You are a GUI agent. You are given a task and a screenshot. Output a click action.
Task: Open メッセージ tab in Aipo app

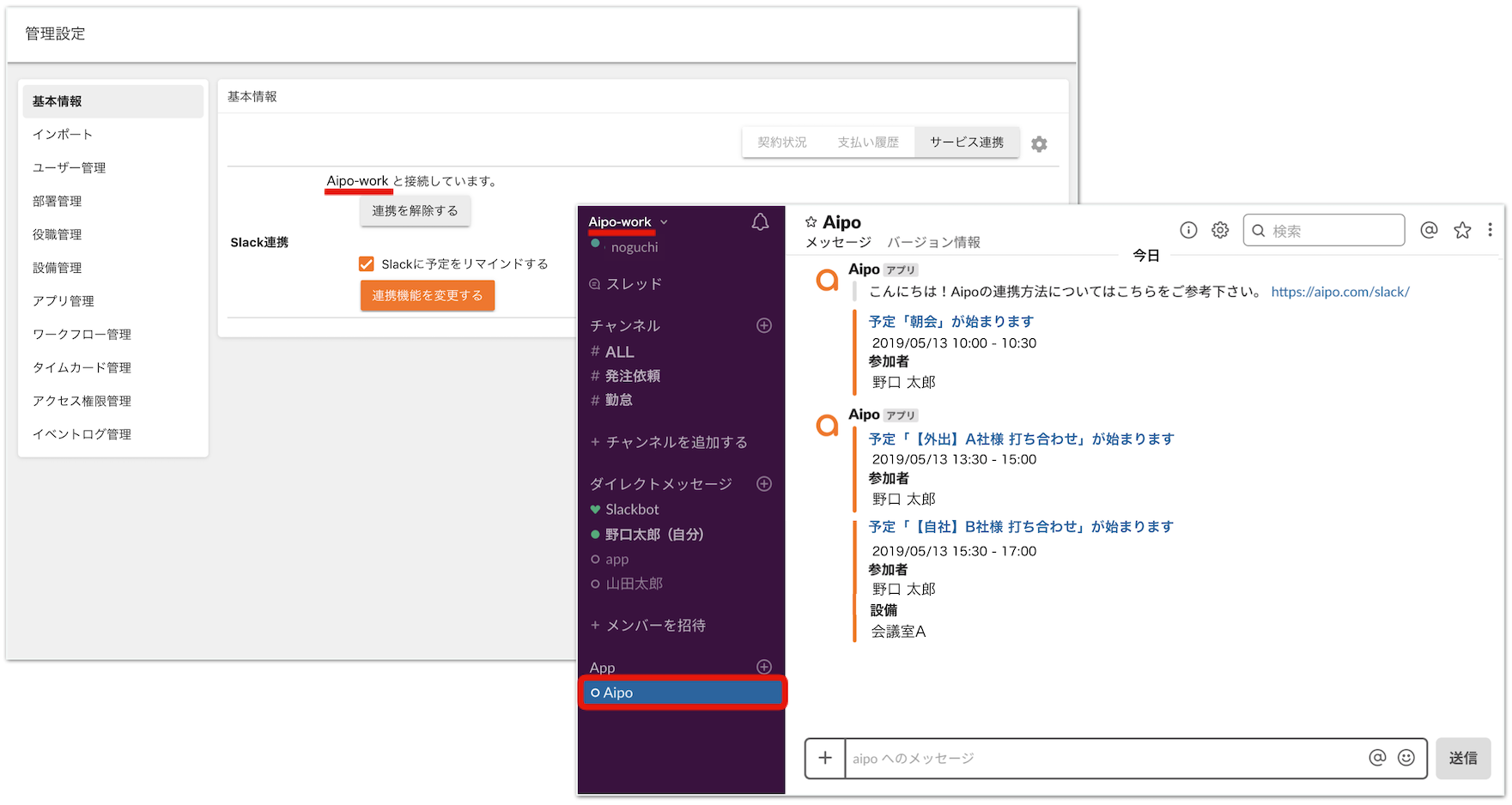coord(838,243)
